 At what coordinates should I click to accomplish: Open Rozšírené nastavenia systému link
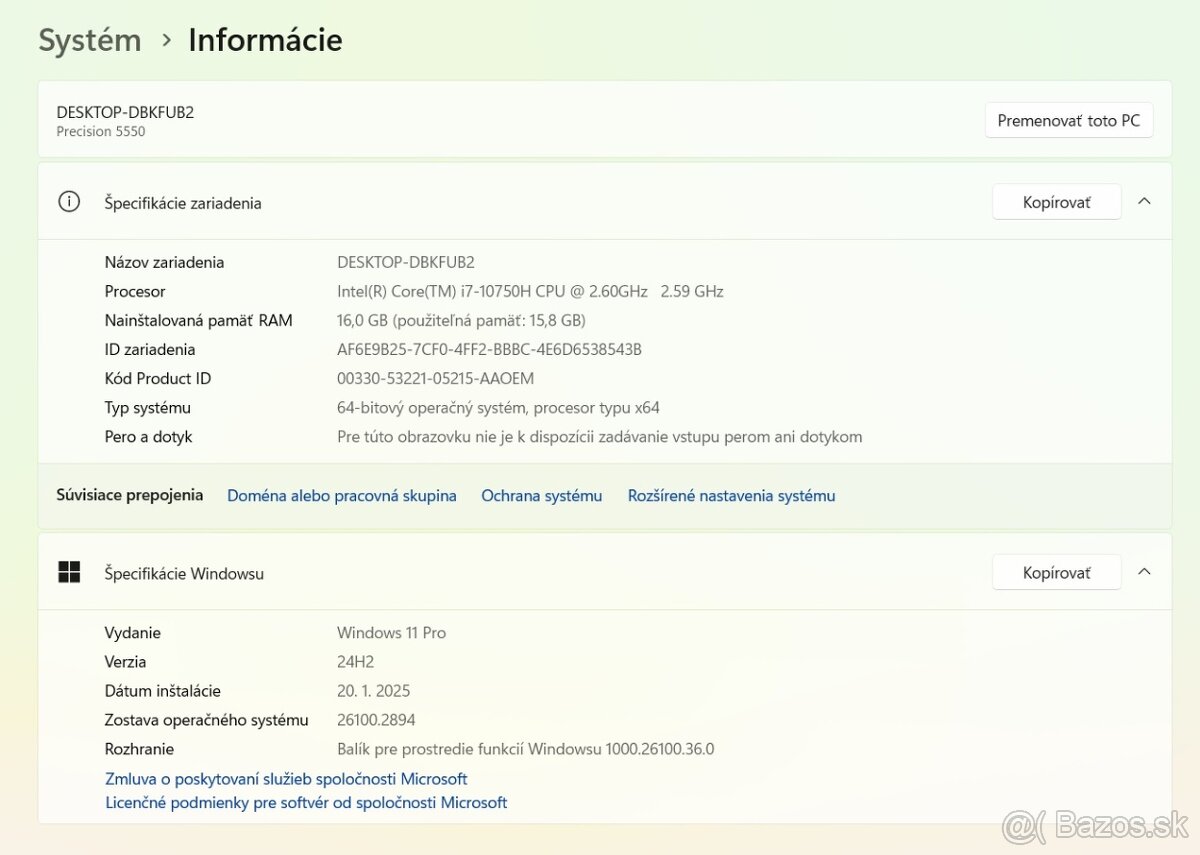click(x=731, y=495)
